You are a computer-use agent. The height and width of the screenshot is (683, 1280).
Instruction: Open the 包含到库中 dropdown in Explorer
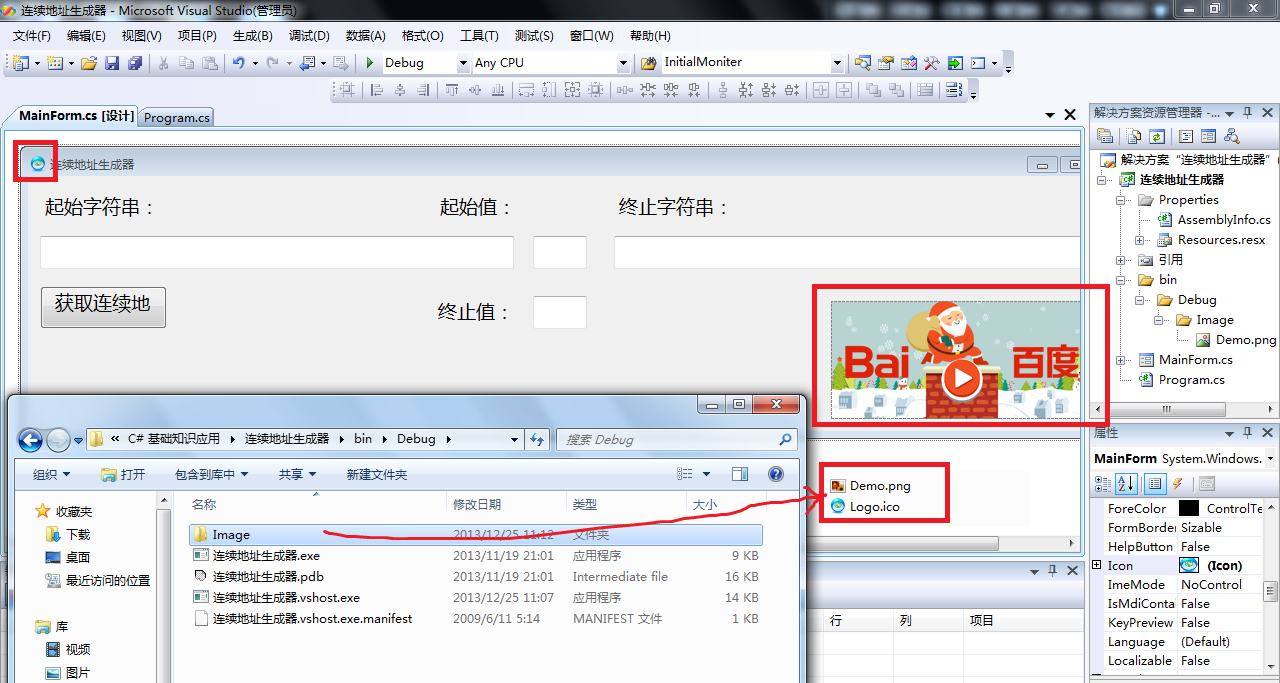tap(211, 475)
